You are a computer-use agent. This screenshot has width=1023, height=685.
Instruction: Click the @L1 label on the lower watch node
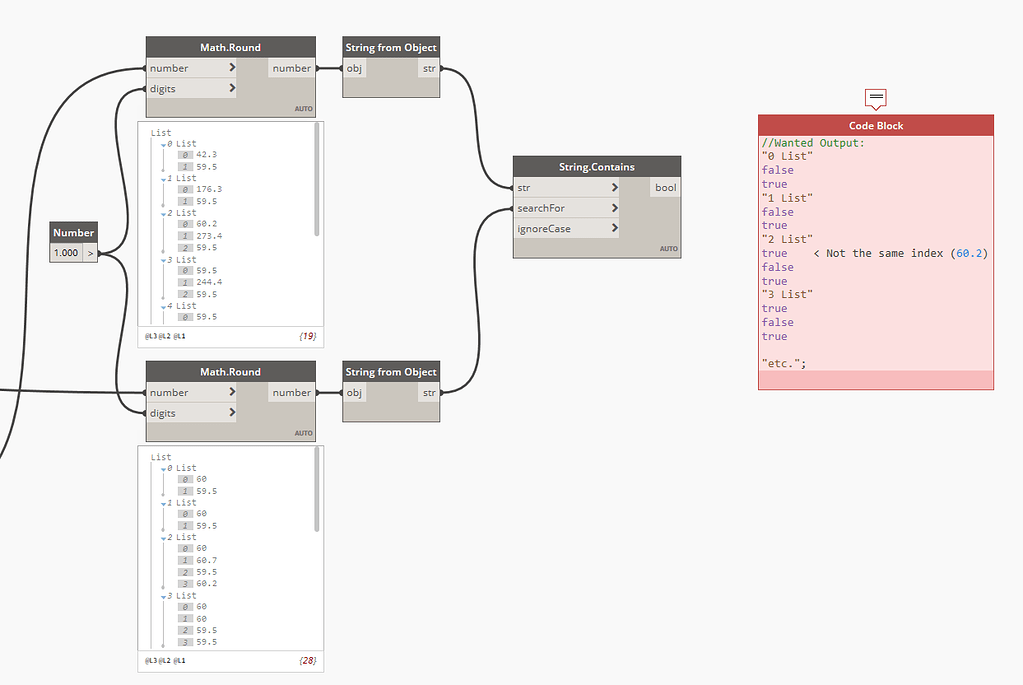(180, 661)
